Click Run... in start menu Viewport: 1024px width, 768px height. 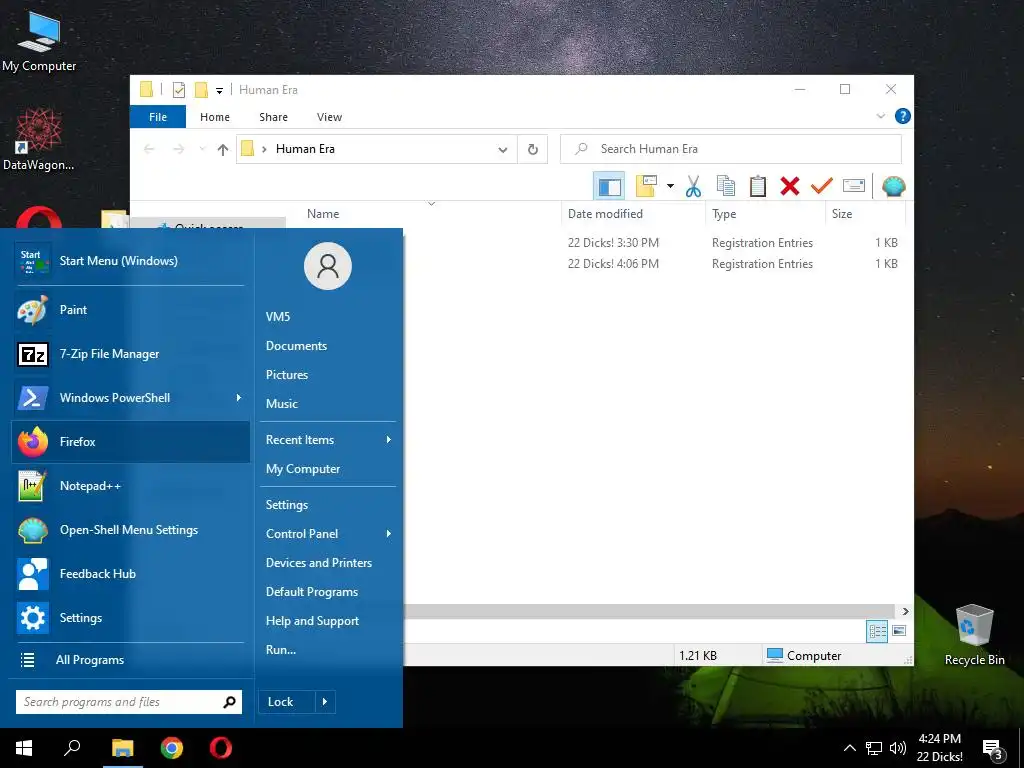click(327, 650)
